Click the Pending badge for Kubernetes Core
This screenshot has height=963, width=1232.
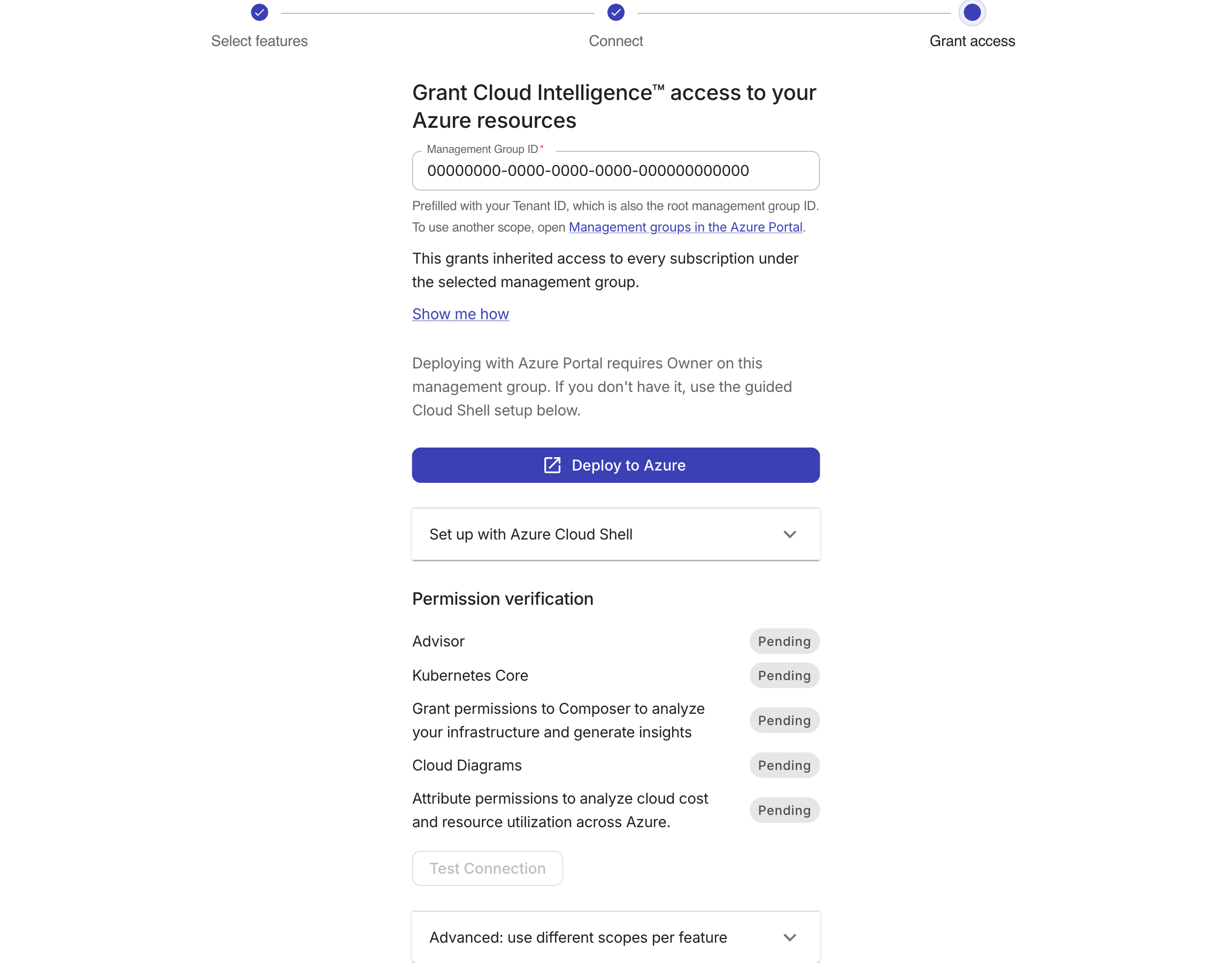(x=784, y=676)
